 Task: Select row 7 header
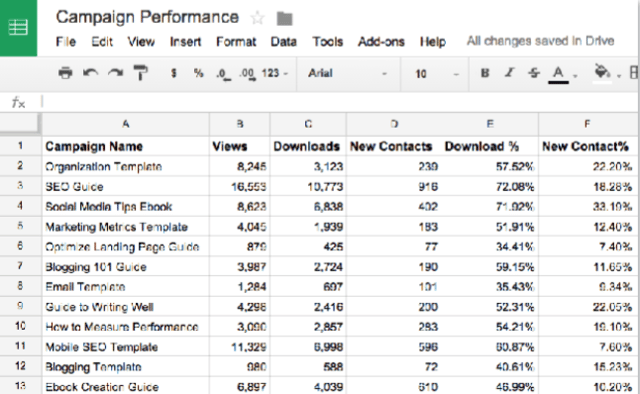coord(20,266)
